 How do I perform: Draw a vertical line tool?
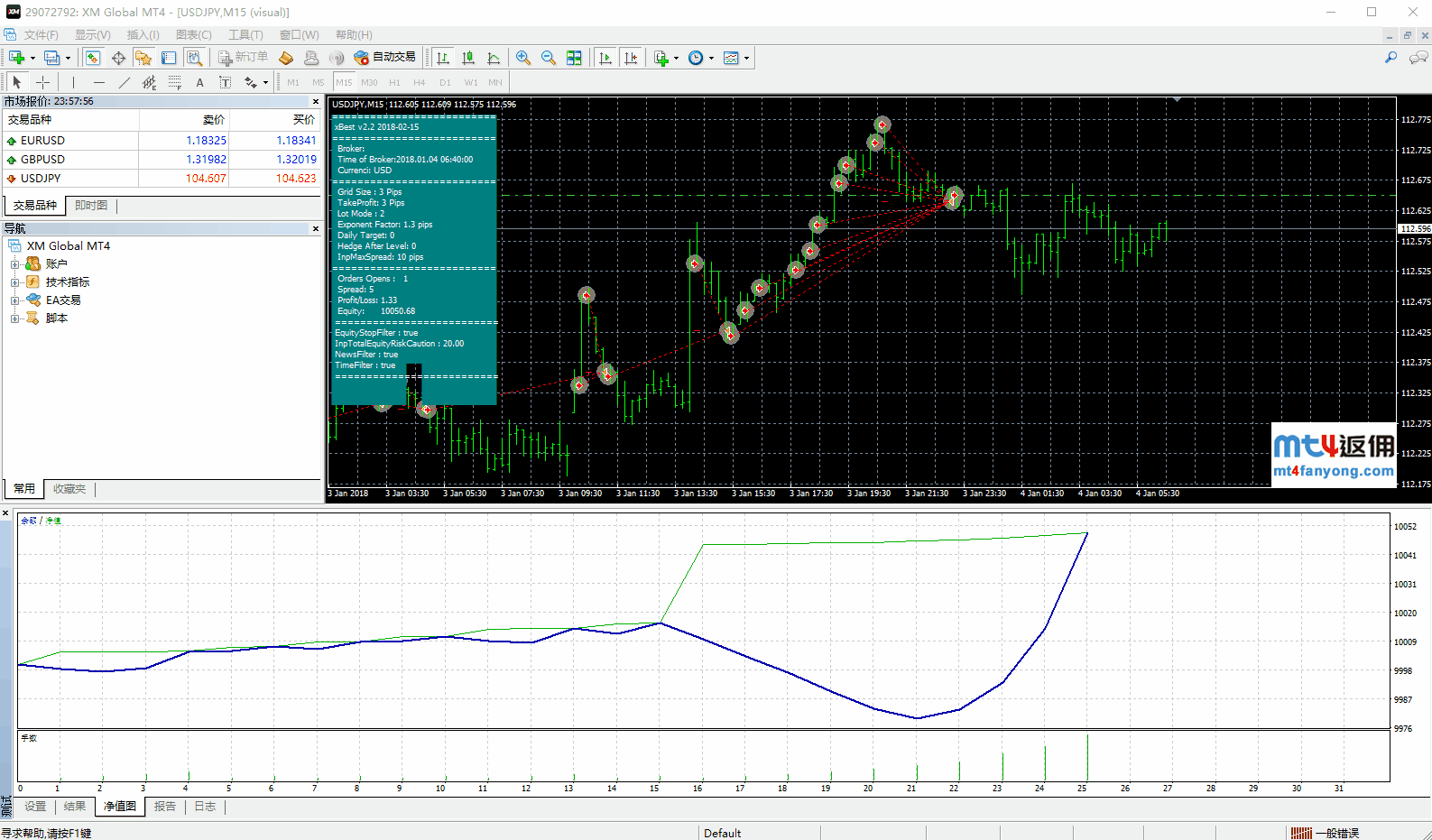(73, 82)
